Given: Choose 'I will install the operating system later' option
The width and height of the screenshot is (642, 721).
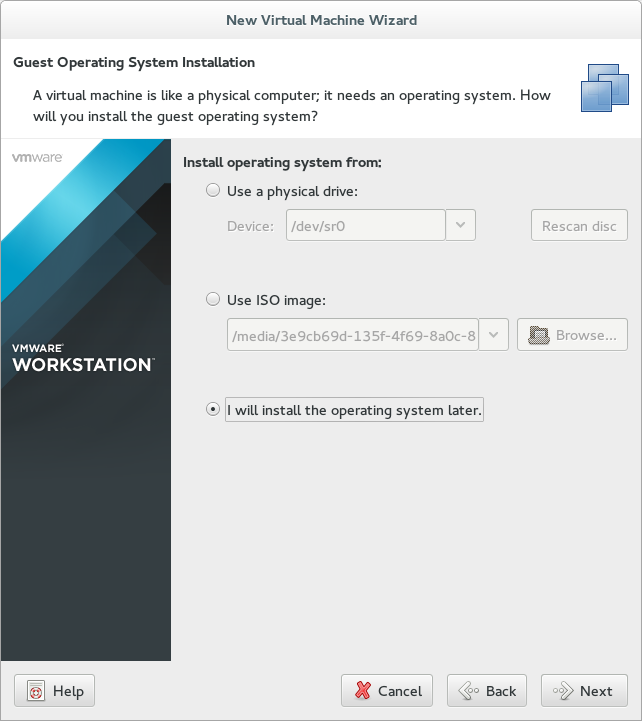Looking at the screenshot, I should tap(212, 409).
